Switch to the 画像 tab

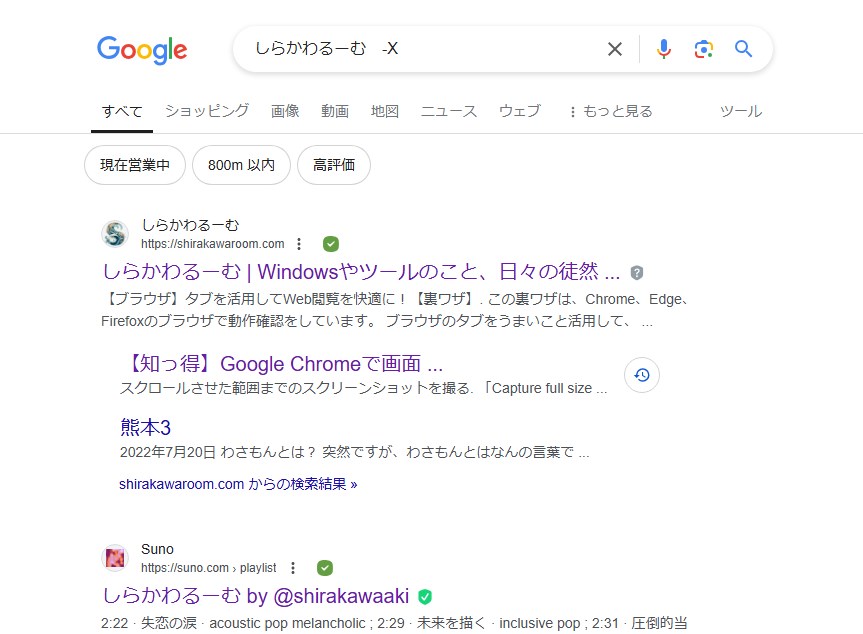click(285, 111)
